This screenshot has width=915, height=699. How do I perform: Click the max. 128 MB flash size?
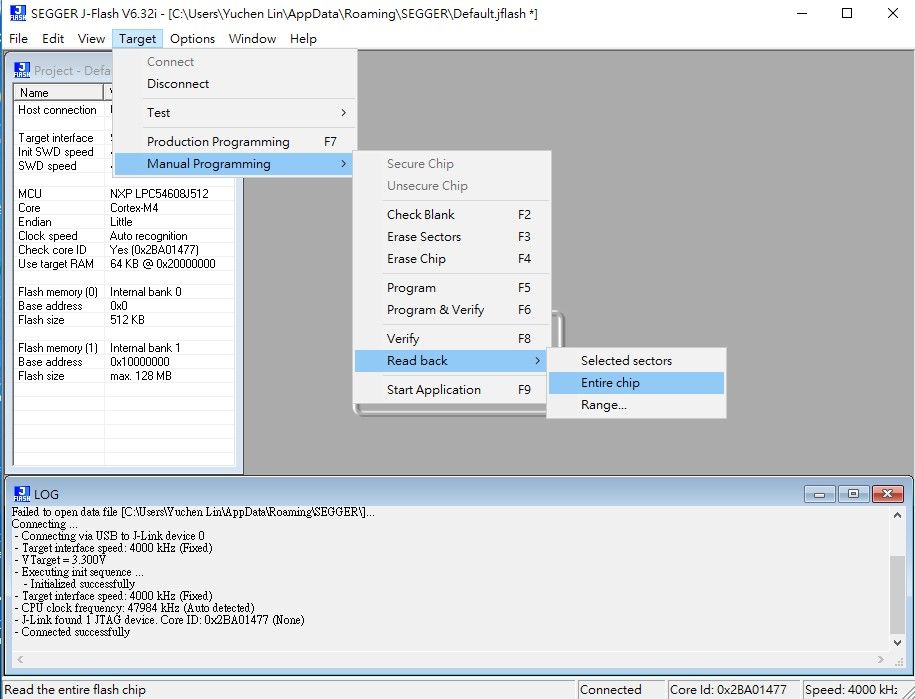tap(141, 376)
